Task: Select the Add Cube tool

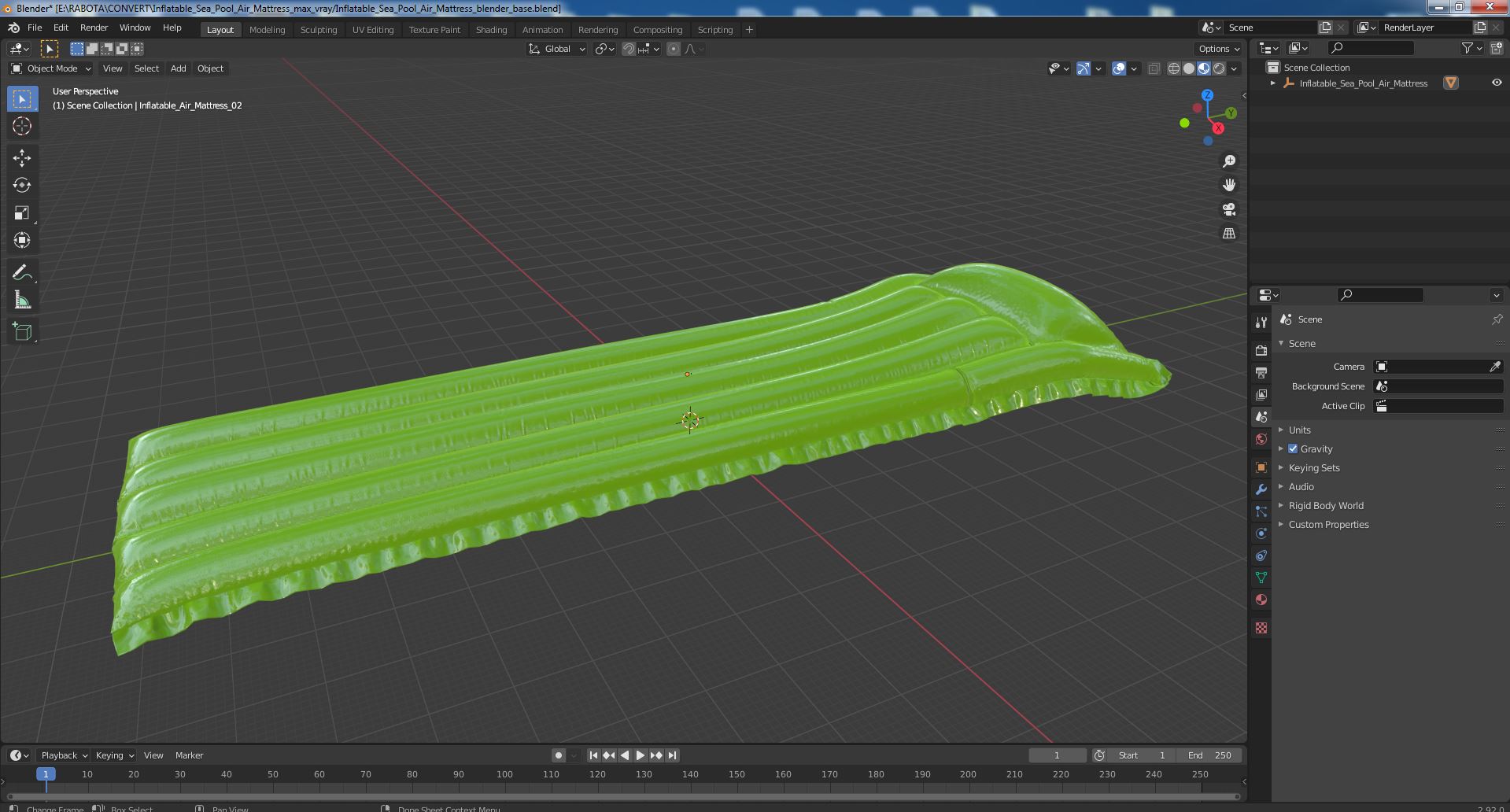Action: [22, 332]
